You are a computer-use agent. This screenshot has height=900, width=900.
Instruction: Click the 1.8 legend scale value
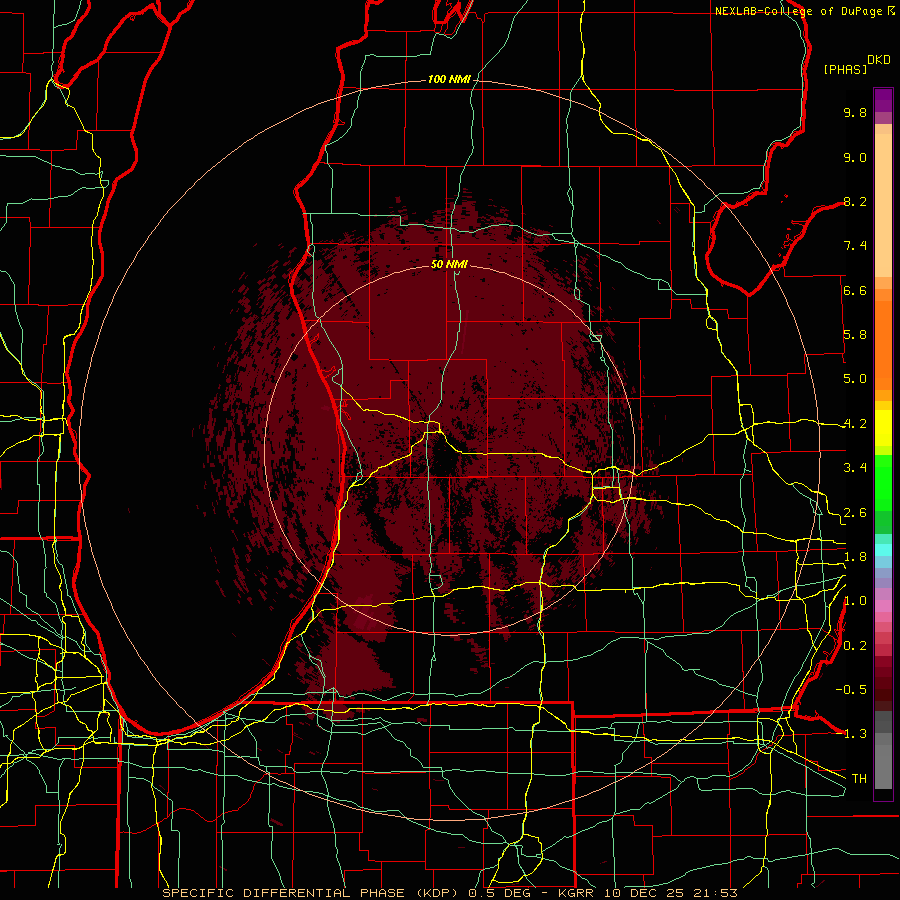click(855, 557)
